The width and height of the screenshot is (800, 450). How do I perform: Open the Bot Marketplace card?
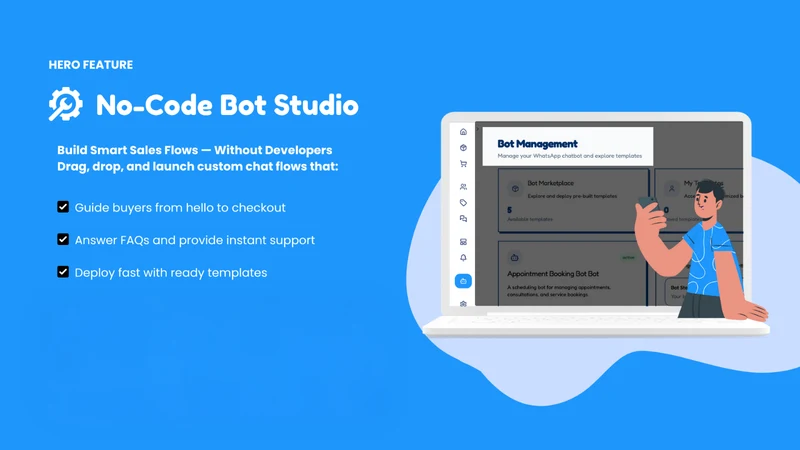[573, 201]
